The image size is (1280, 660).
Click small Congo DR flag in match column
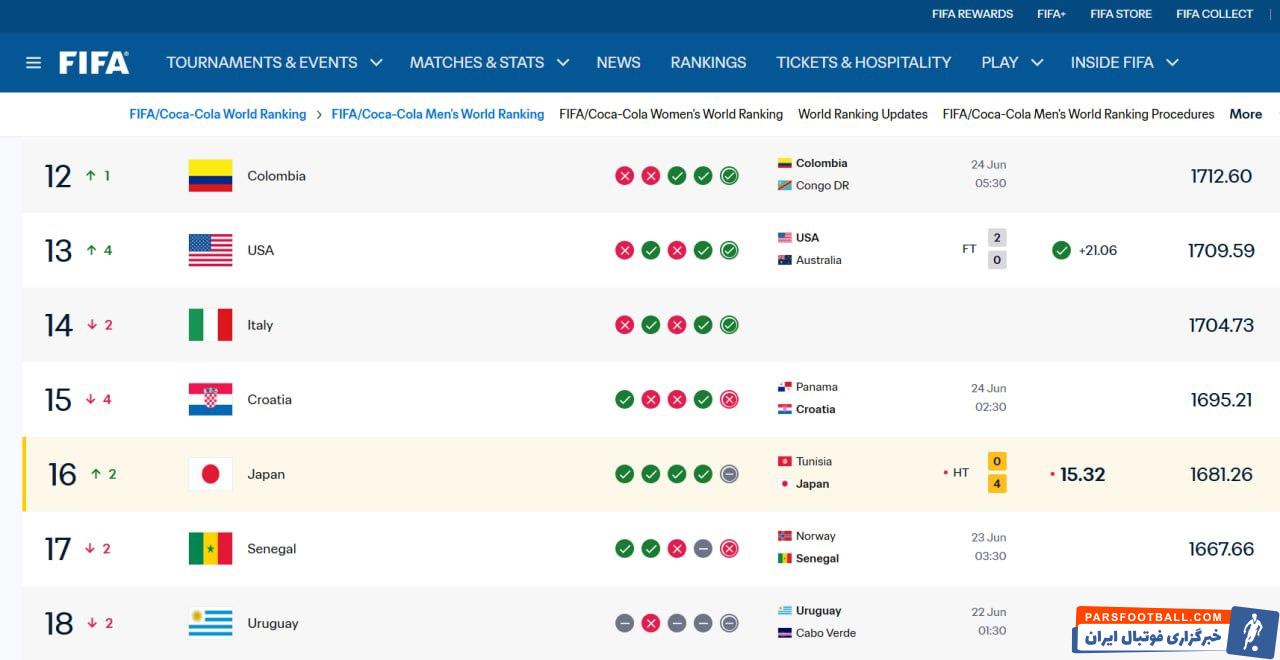point(785,185)
